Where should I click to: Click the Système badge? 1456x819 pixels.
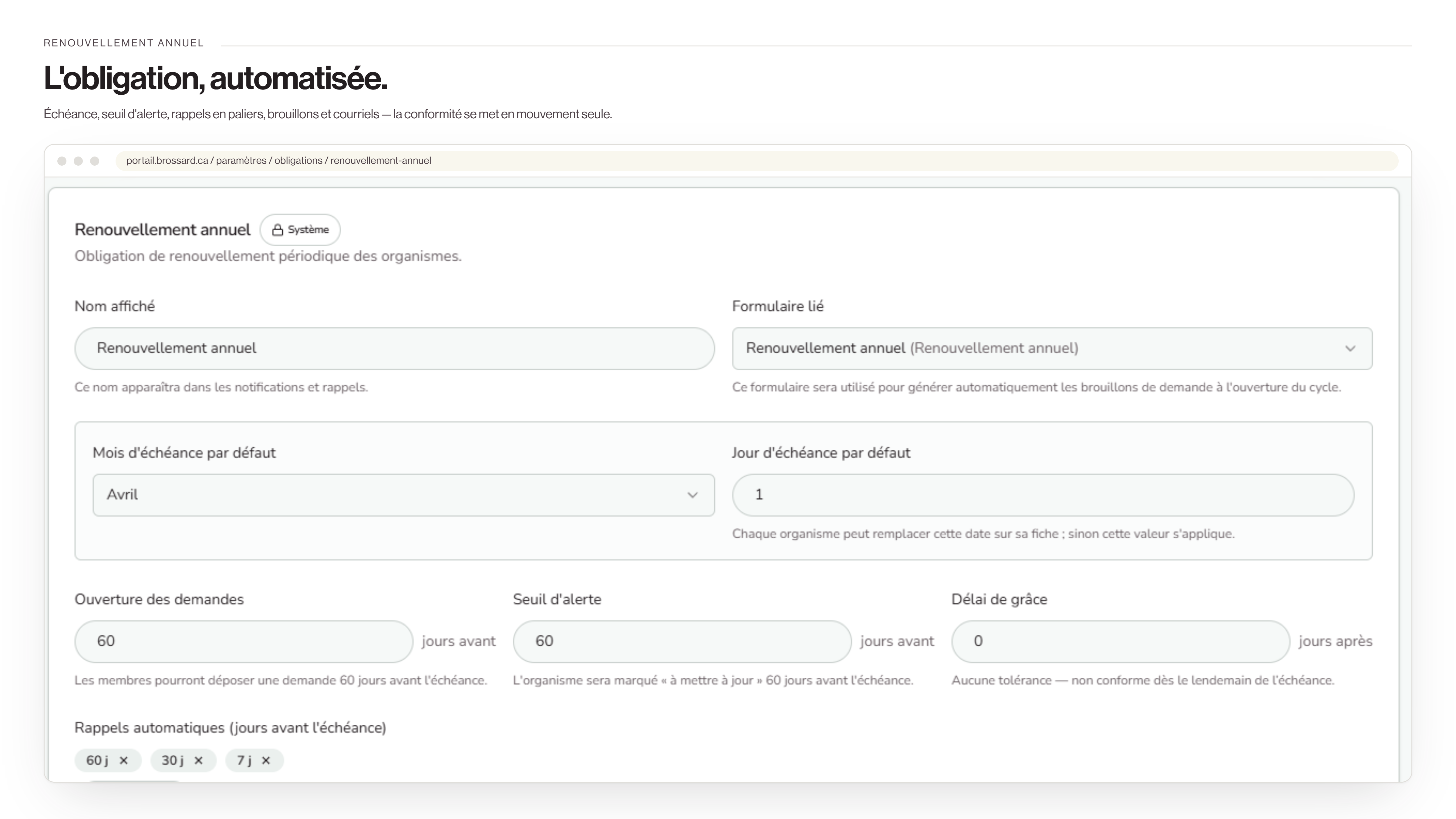pyautogui.click(x=300, y=230)
